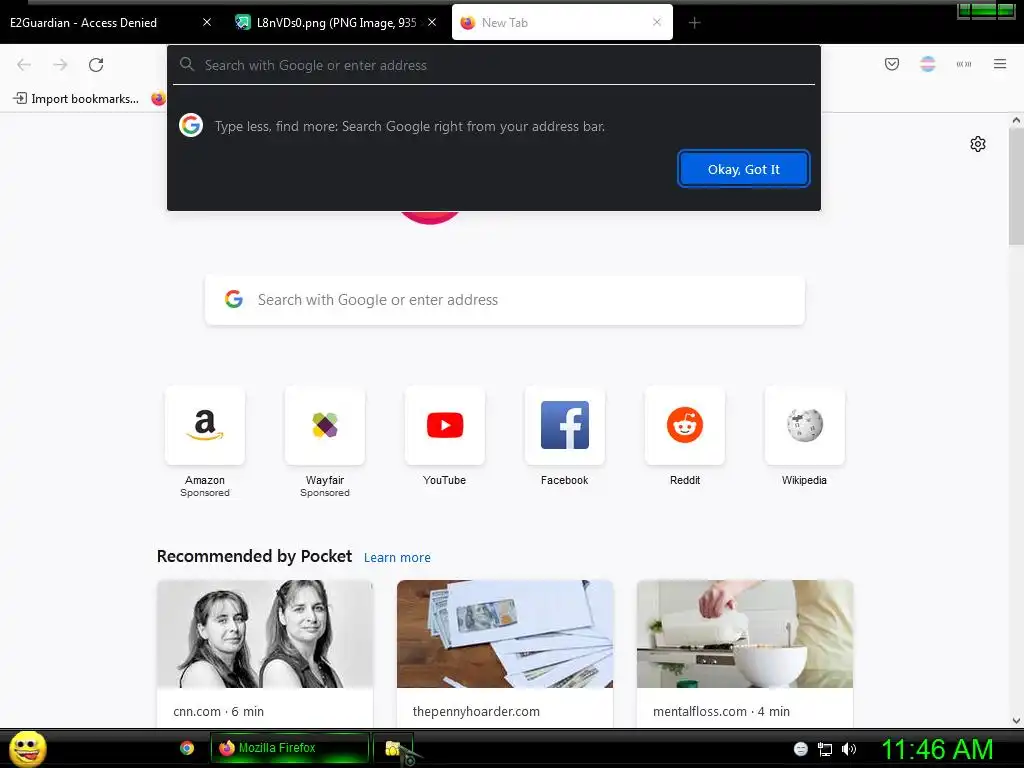Open the Firefox hamburger application menu
This screenshot has height=768, width=1024.
(999, 64)
